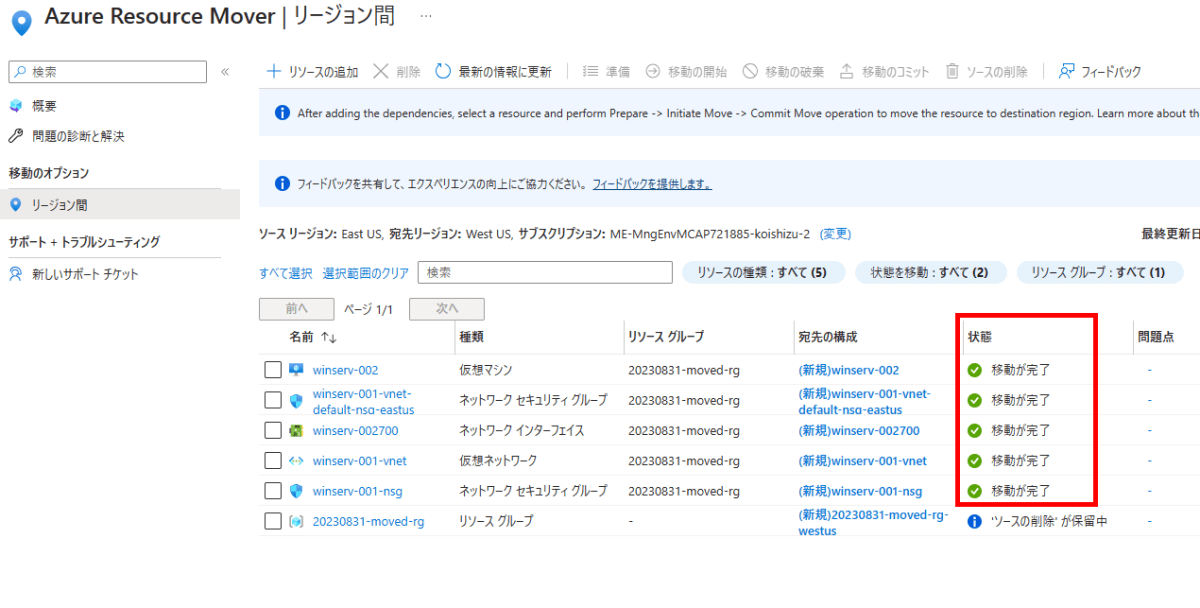This screenshot has height=608, width=1200.
Task: Refresh with 最新の情報に更新
Action: [494, 72]
